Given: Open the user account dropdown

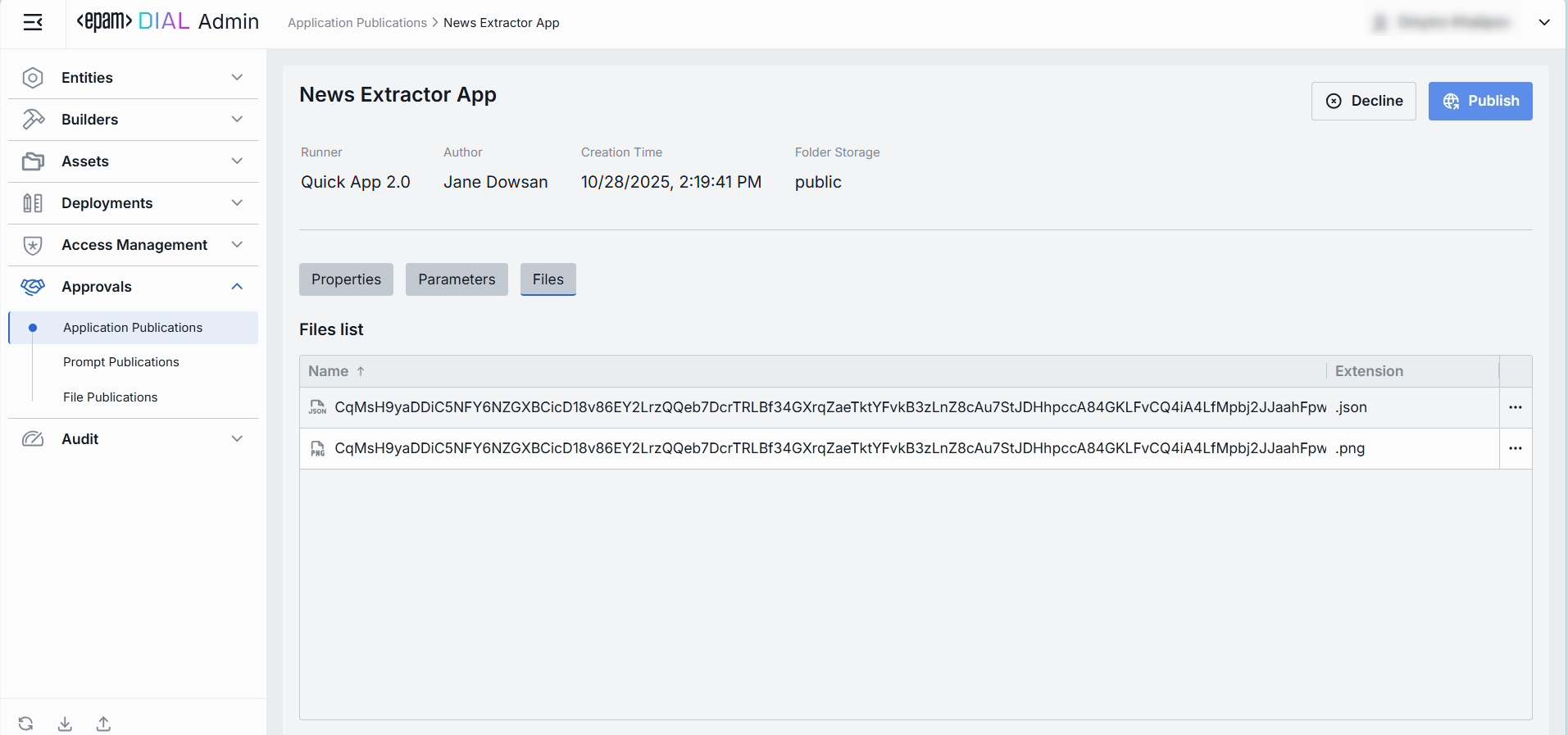Looking at the screenshot, I should (1544, 22).
